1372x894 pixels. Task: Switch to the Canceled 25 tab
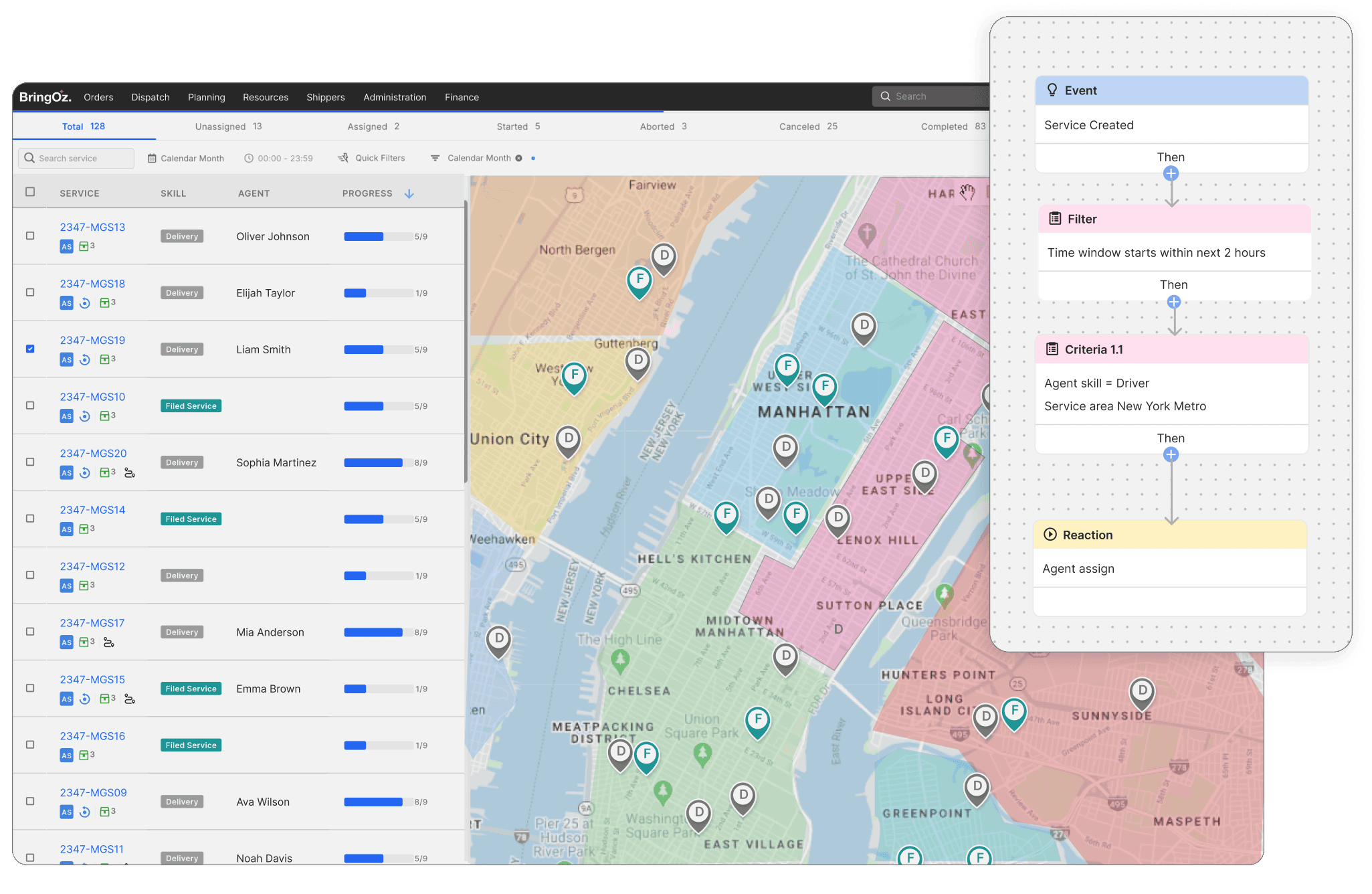click(x=808, y=126)
